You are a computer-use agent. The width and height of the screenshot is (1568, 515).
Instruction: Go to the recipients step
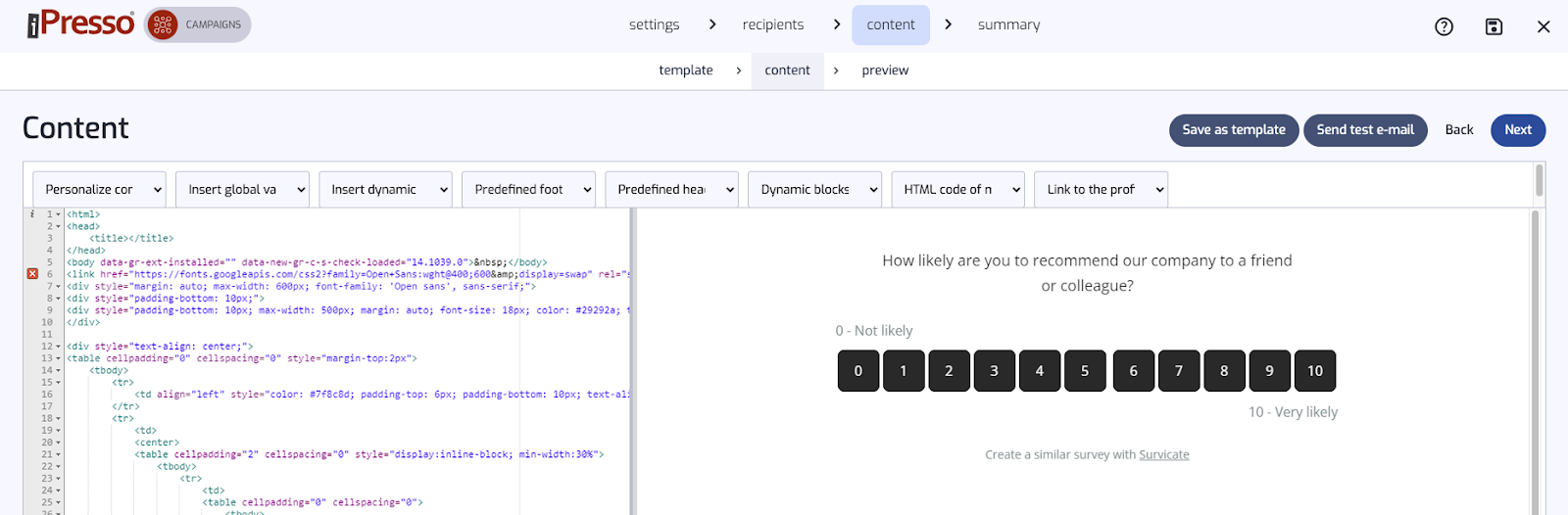(x=773, y=24)
